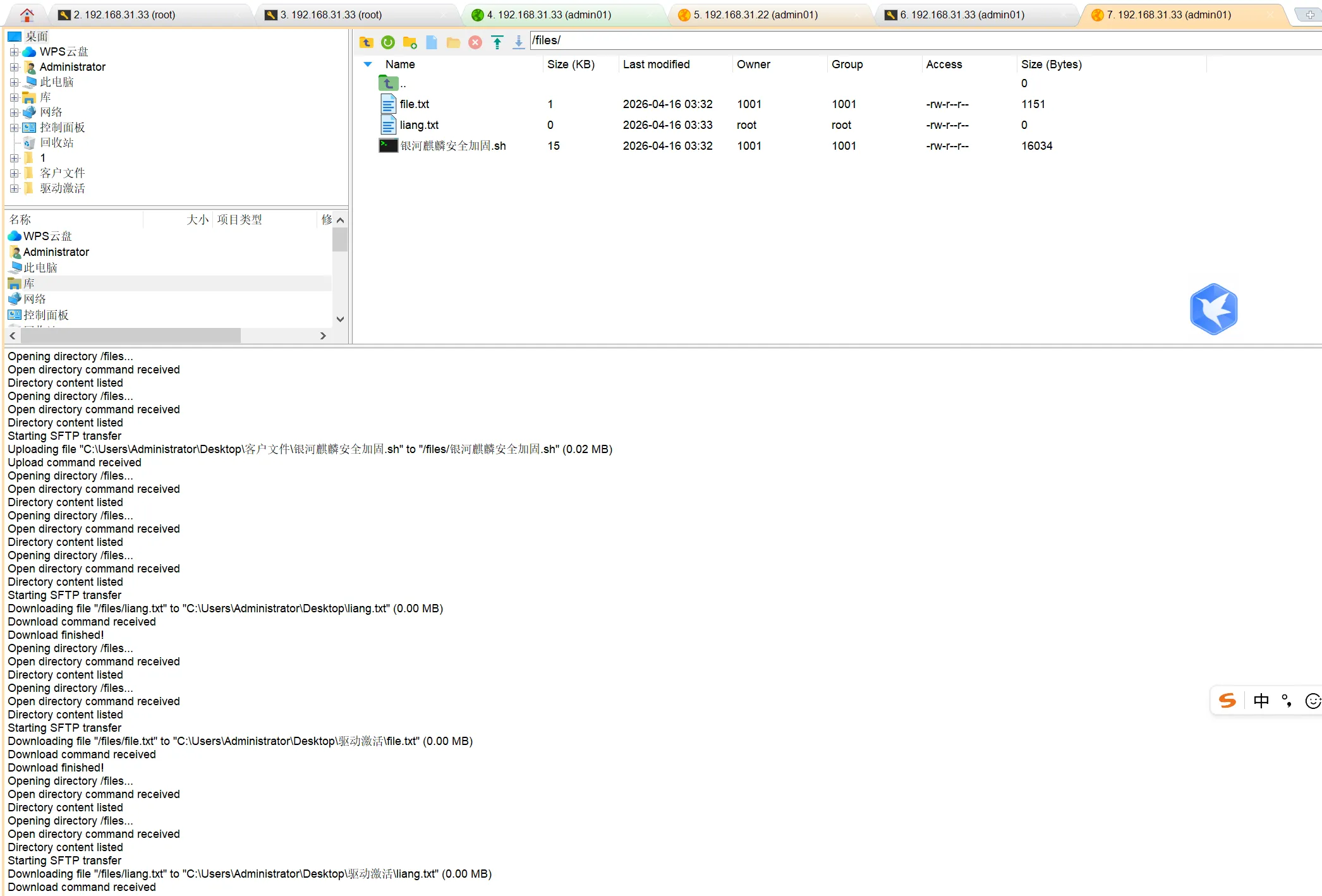Expand the 驱动激活 folder node
1322x896 pixels.
[x=14, y=188]
